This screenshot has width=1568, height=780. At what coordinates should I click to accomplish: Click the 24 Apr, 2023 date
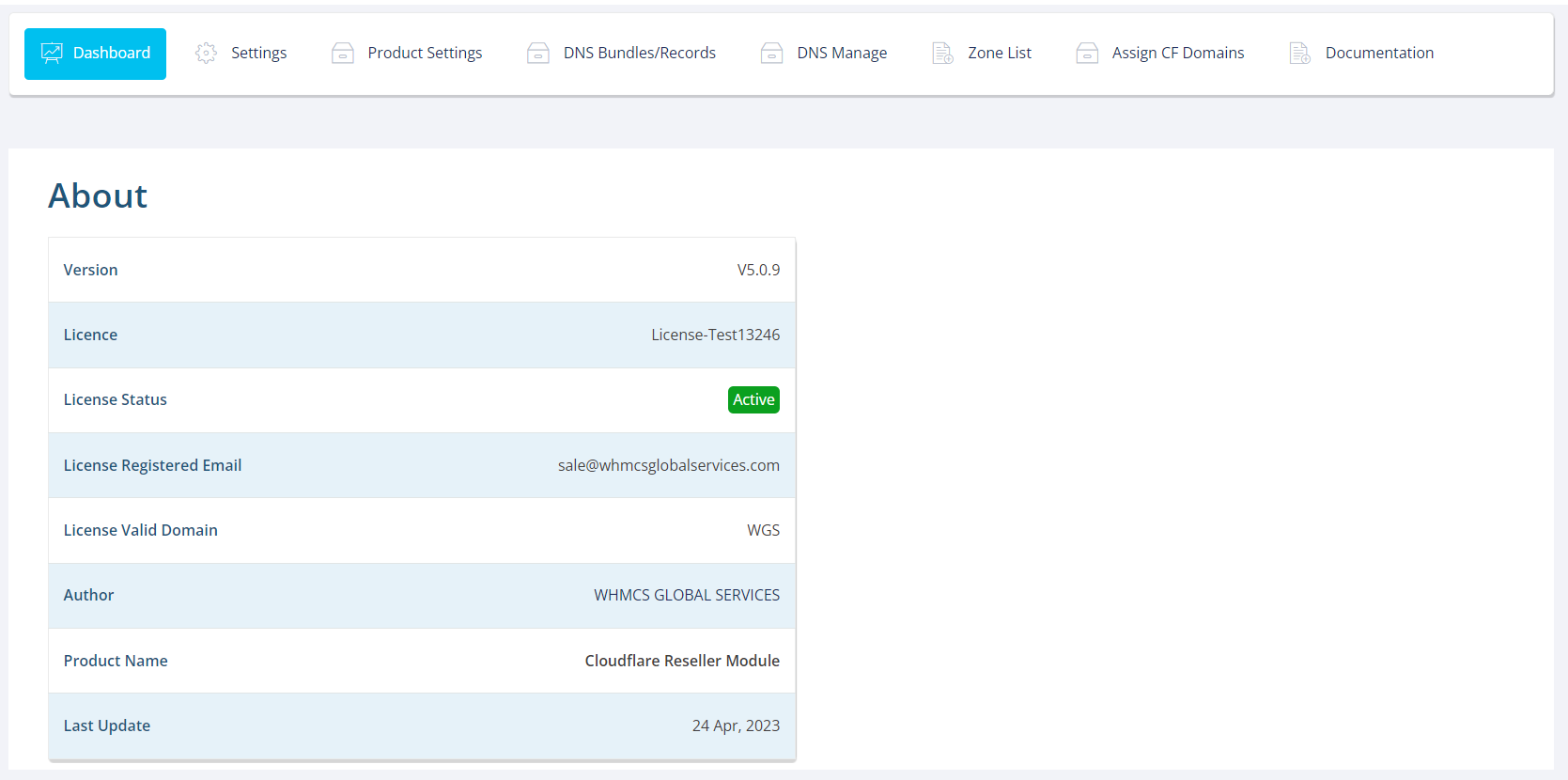[737, 725]
